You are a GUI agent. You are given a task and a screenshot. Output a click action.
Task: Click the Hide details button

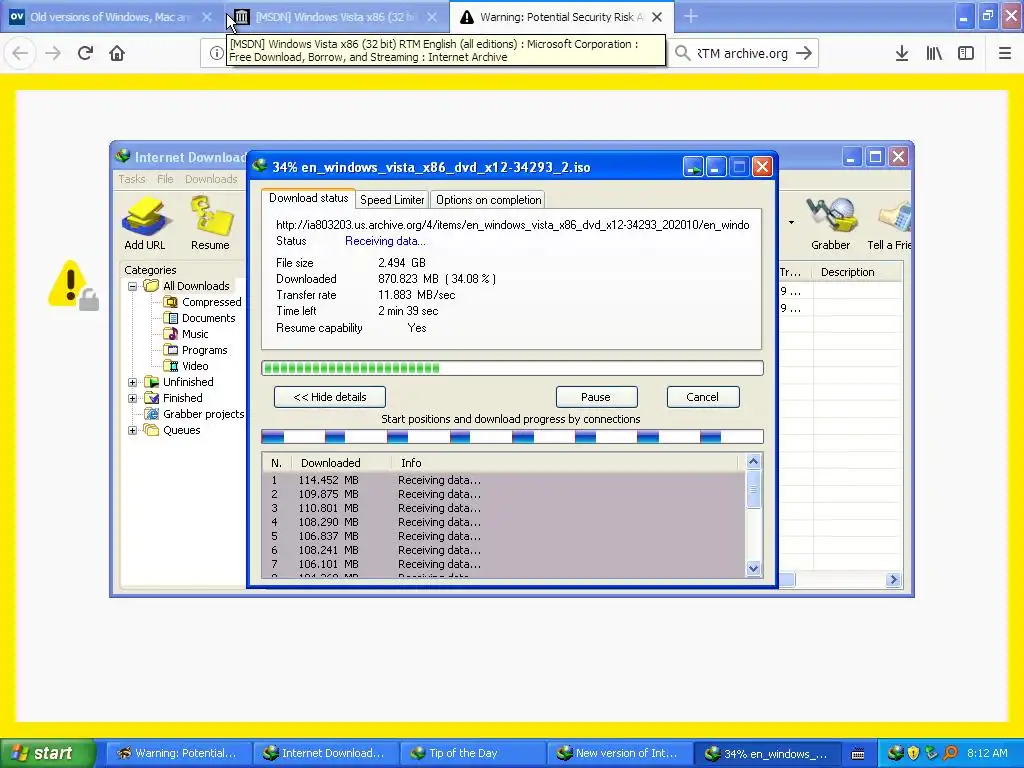(330, 397)
